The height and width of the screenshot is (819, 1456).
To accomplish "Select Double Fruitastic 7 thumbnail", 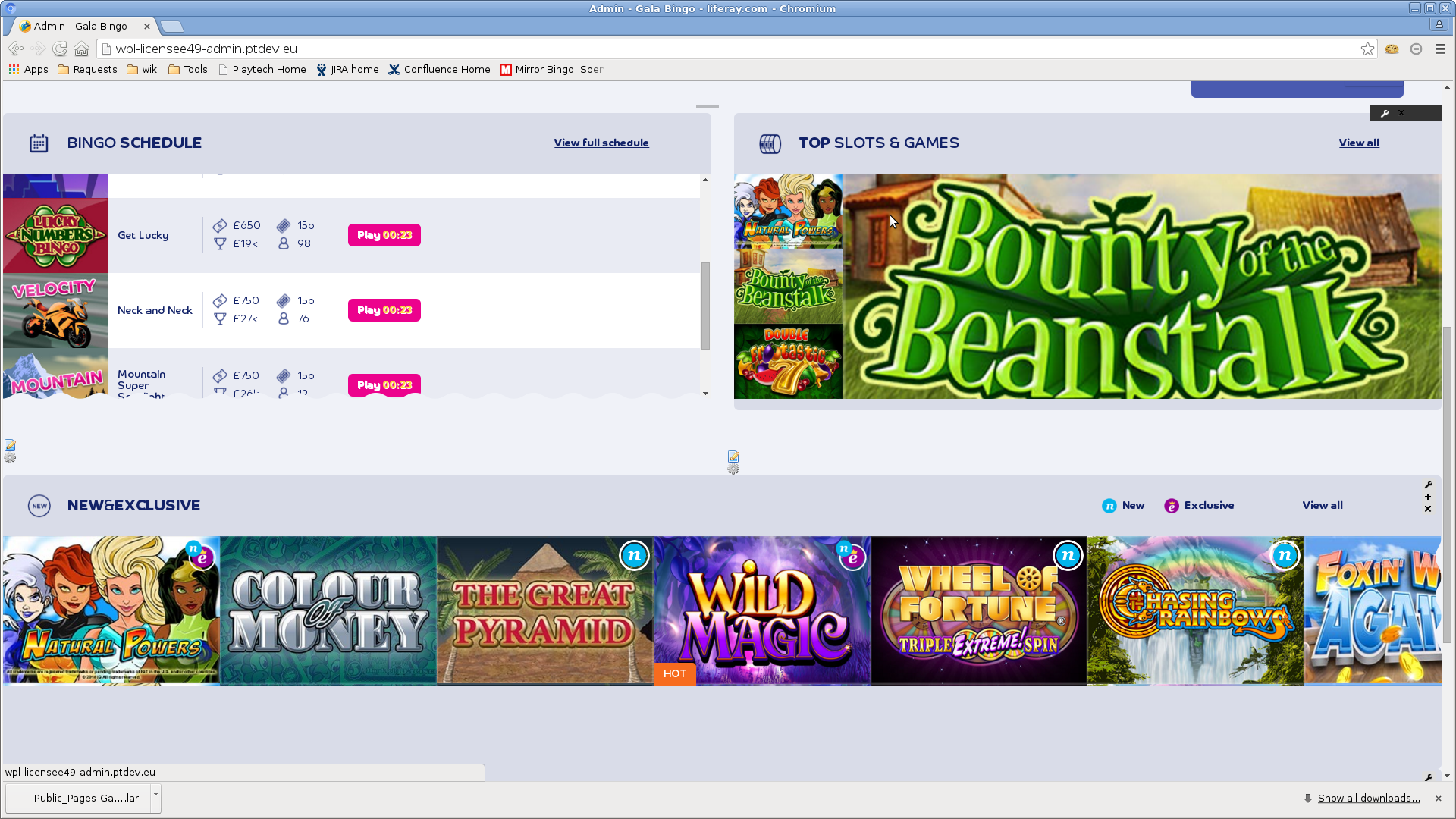I will coord(788,361).
